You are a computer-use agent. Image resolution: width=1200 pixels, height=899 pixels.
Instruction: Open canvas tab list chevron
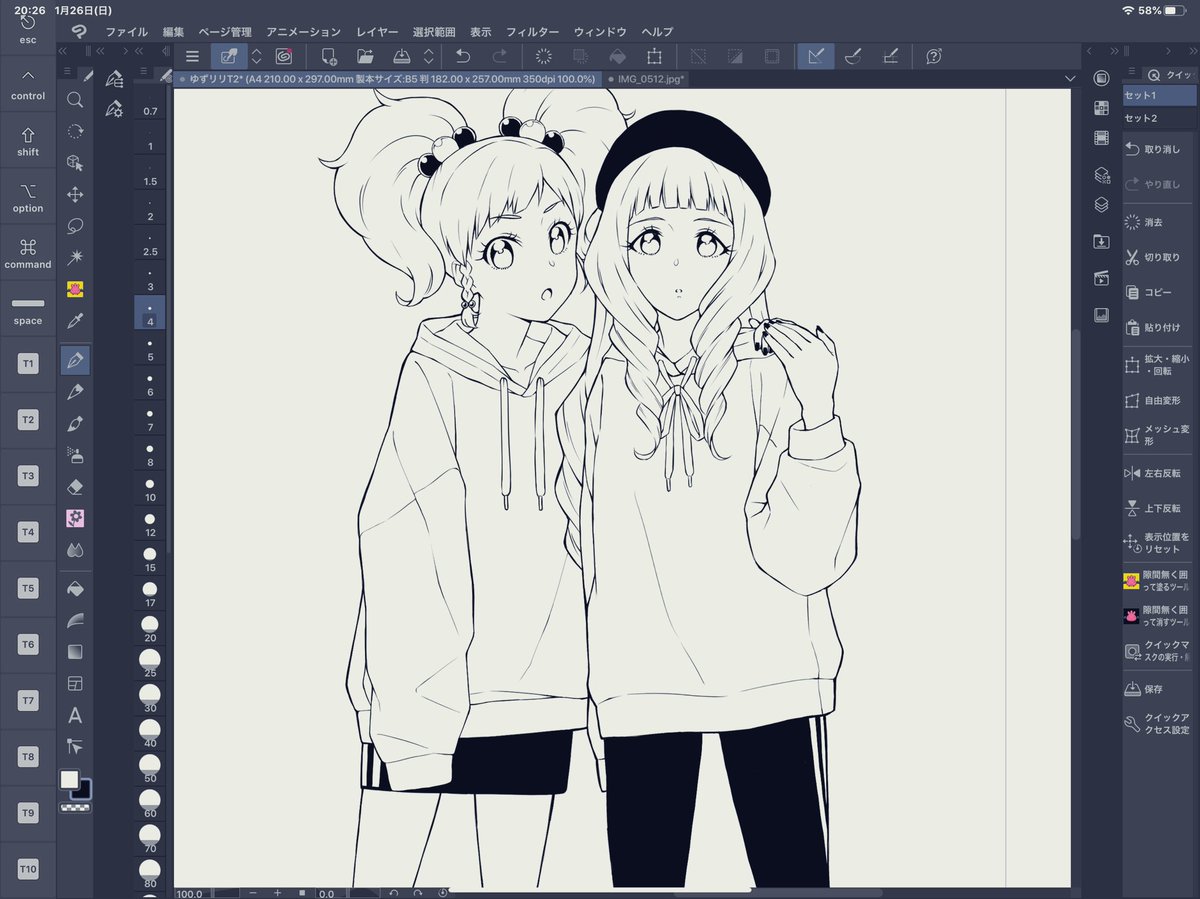pyautogui.click(x=1070, y=78)
